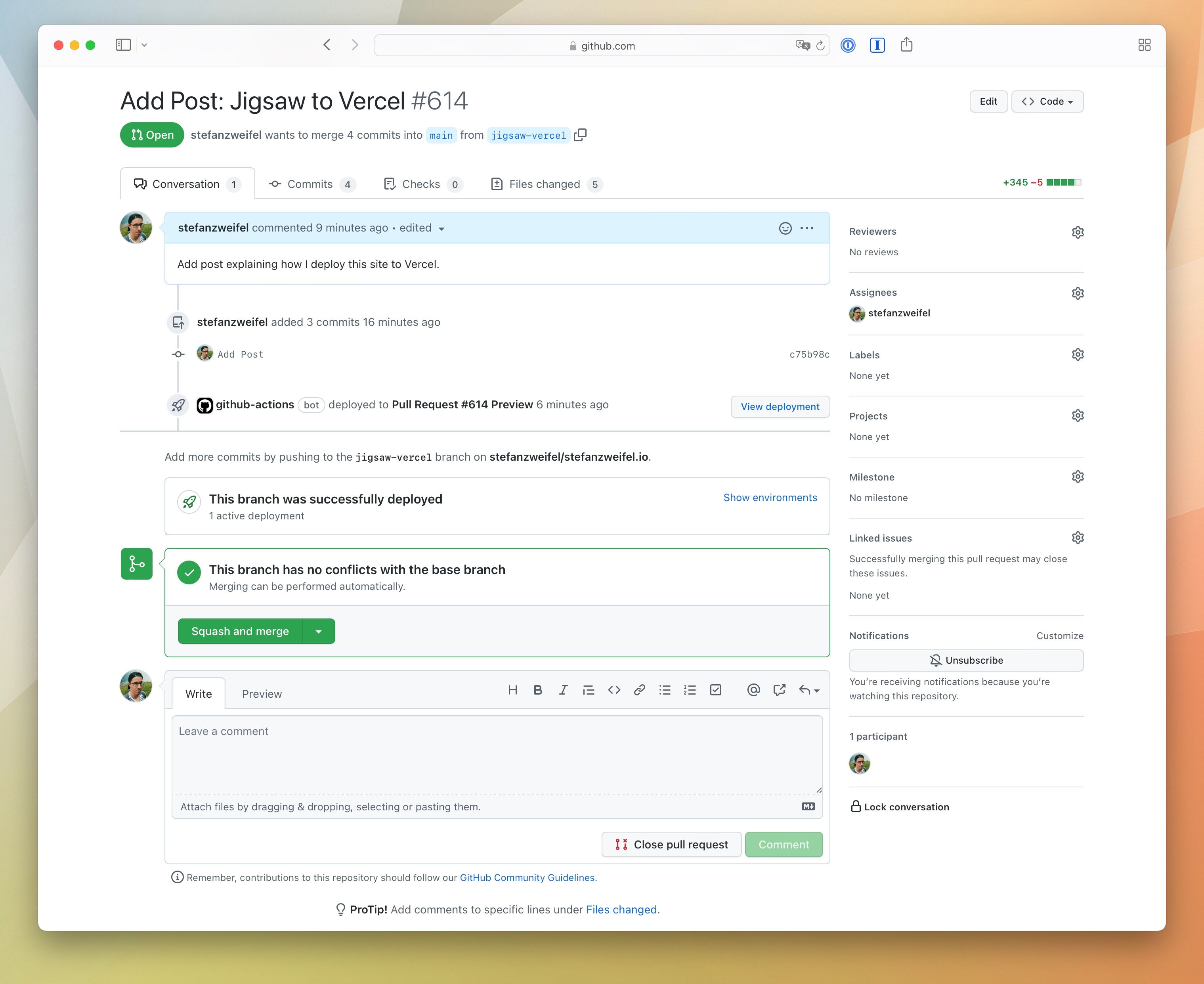Click inside the Leave a comment field
Screen dimensions: 1204x984
[497, 754]
